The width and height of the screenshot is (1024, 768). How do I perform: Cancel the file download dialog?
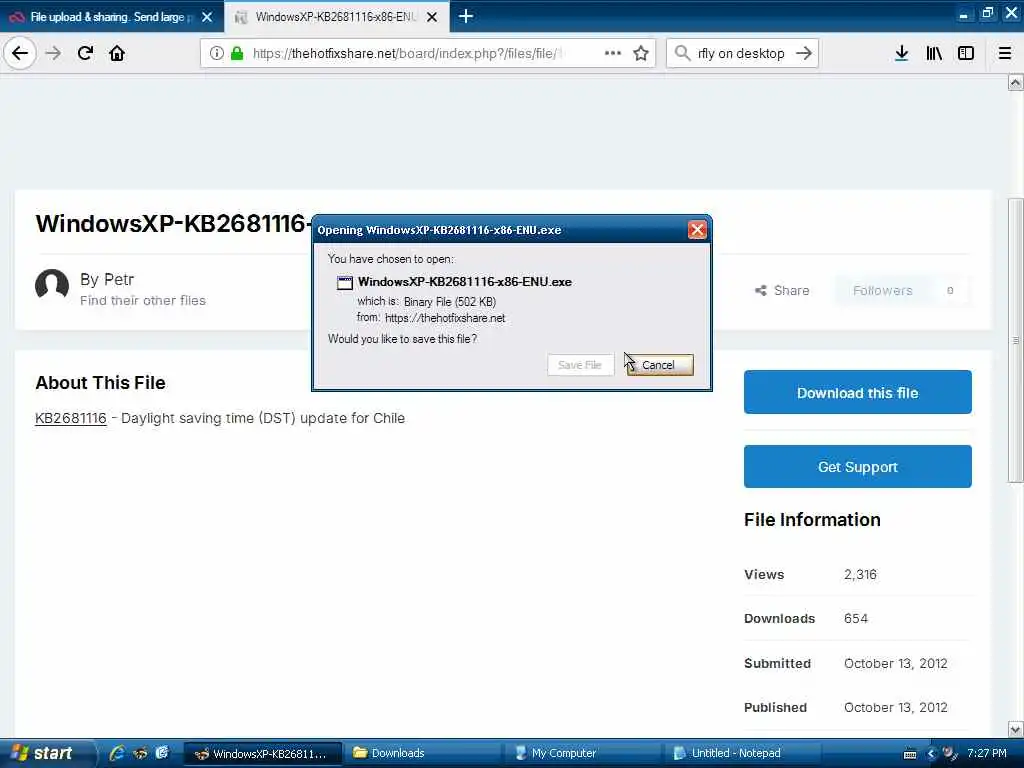(x=659, y=365)
